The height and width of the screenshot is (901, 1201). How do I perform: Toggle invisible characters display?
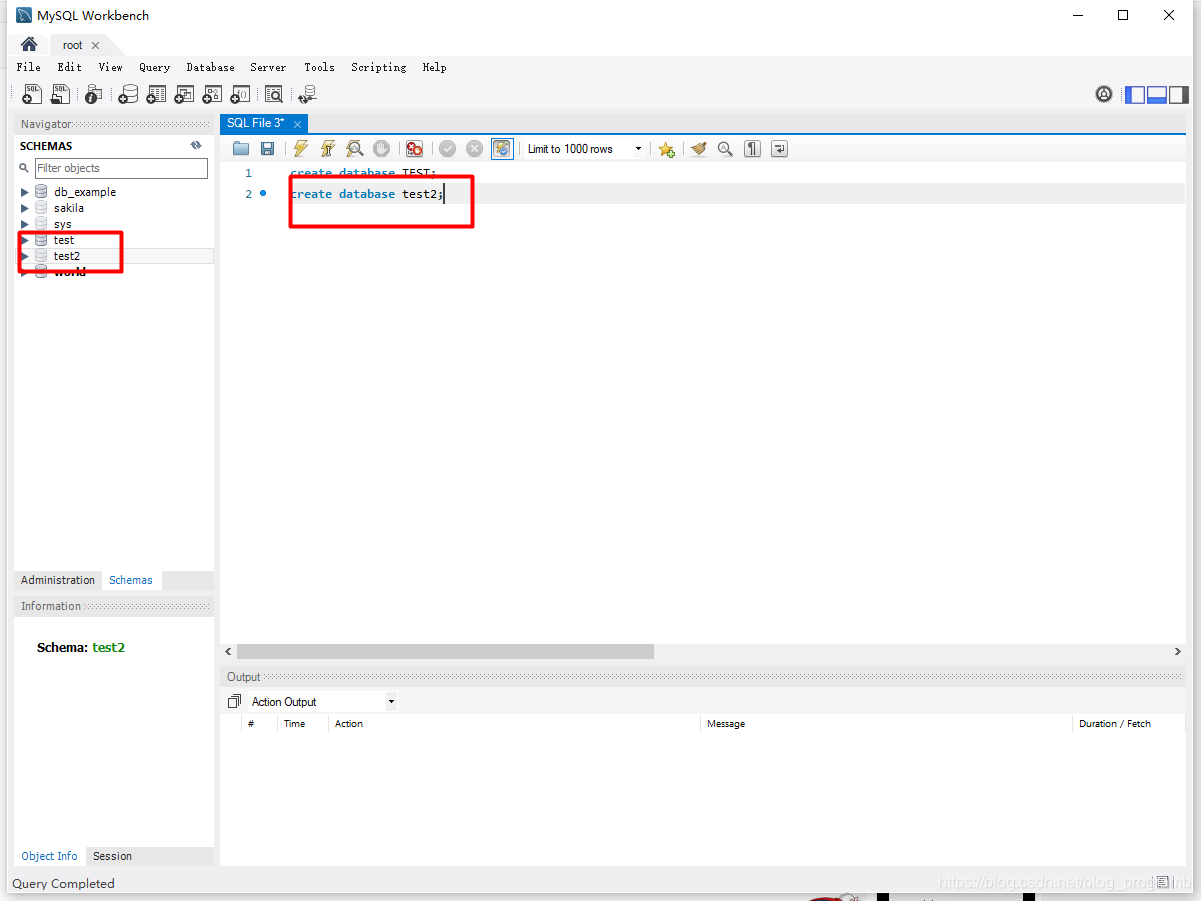pos(752,149)
